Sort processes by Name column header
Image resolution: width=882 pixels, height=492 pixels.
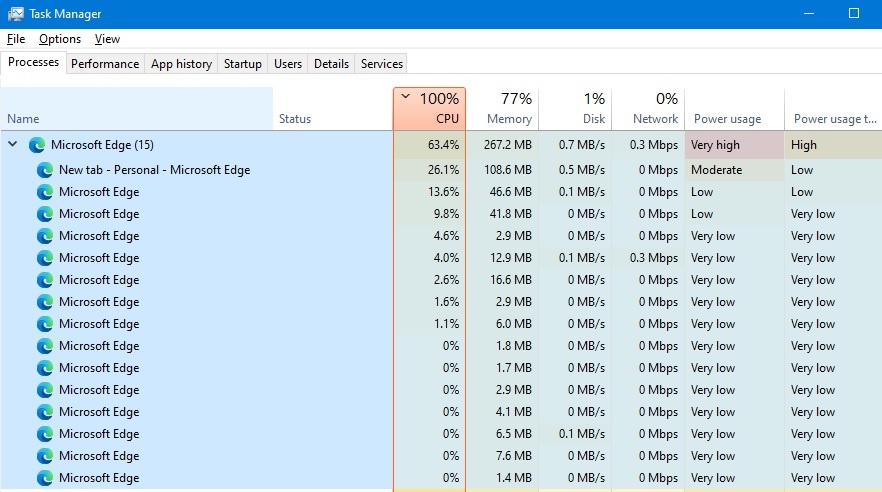point(137,109)
